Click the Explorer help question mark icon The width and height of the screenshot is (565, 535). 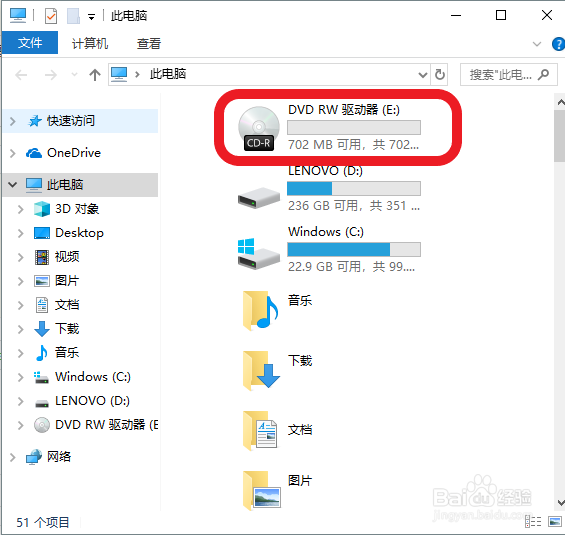(558, 44)
